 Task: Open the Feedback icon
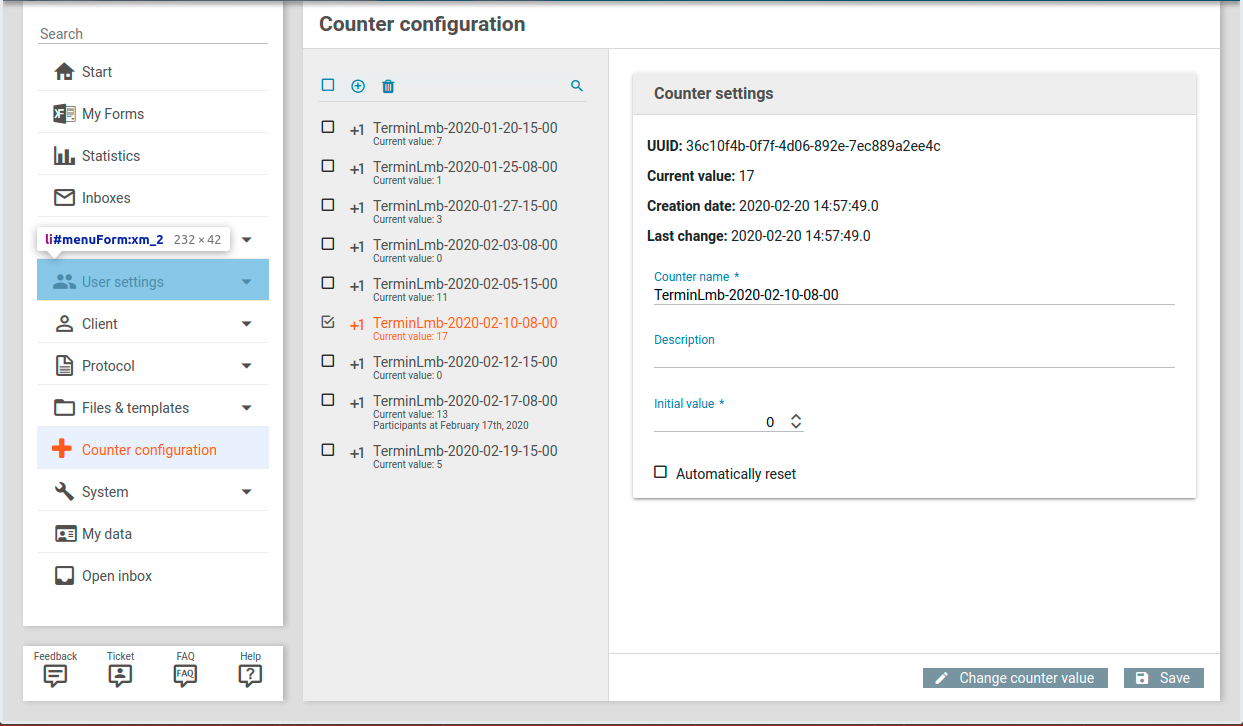point(56,675)
